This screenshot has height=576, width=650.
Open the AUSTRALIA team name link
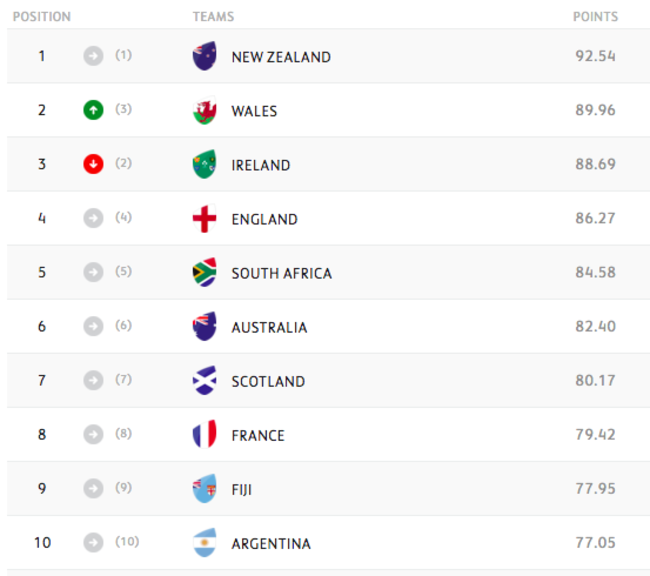269,327
